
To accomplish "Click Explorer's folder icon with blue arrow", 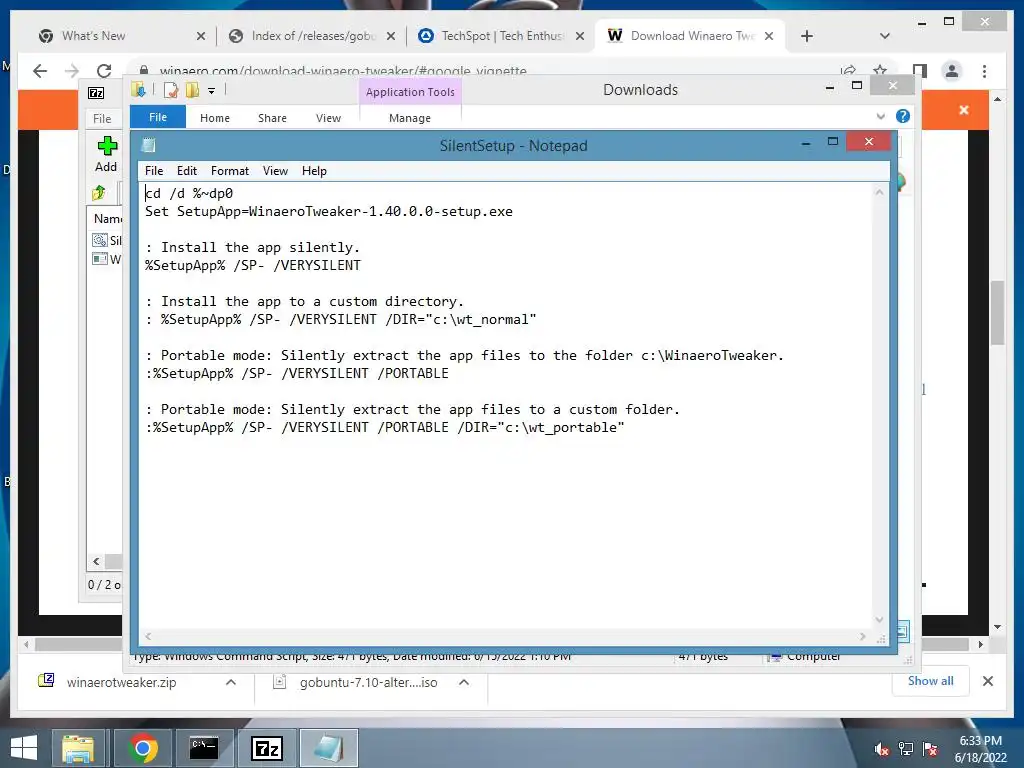I will [x=138, y=89].
